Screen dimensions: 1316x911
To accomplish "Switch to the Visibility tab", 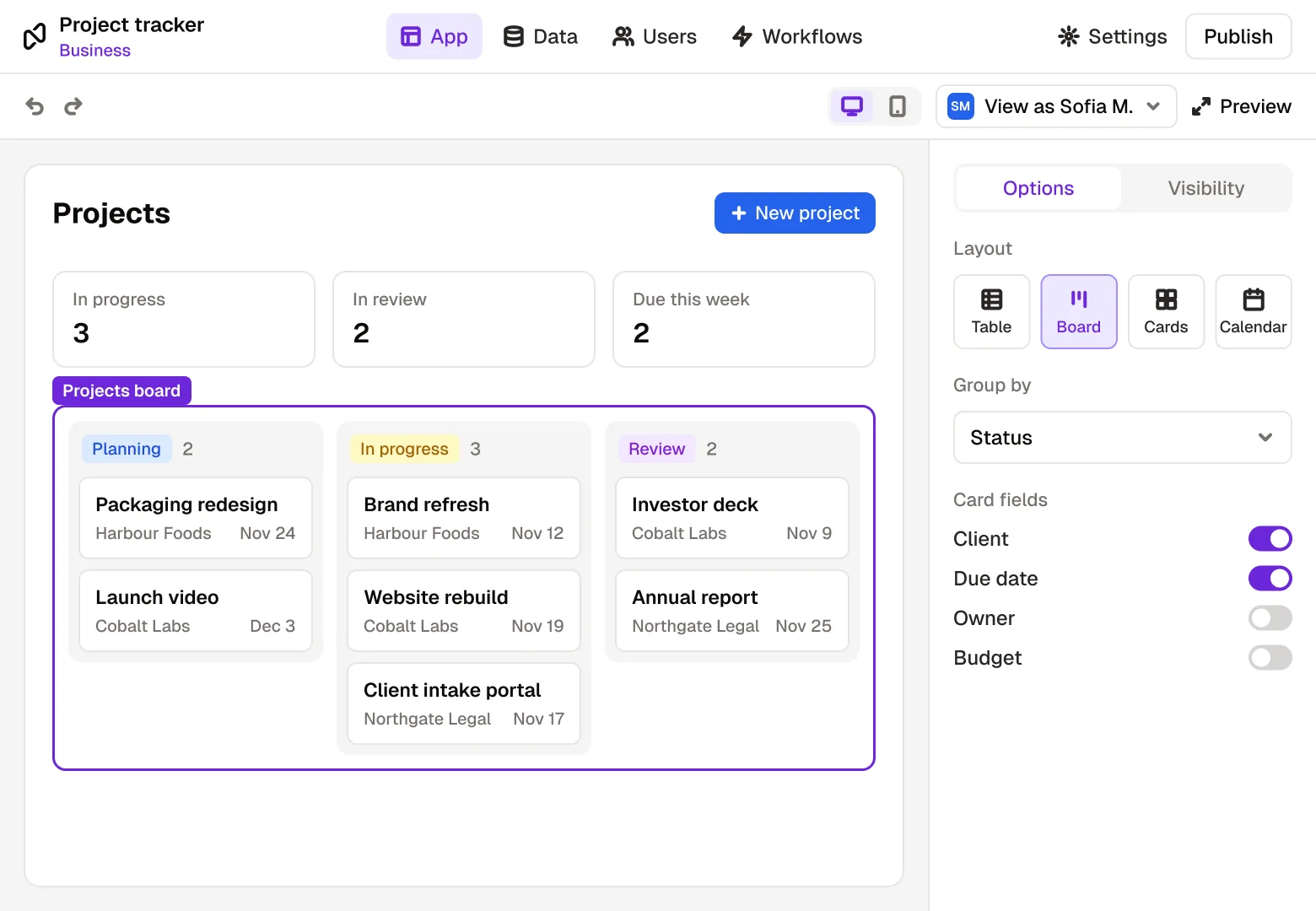I will point(1205,188).
